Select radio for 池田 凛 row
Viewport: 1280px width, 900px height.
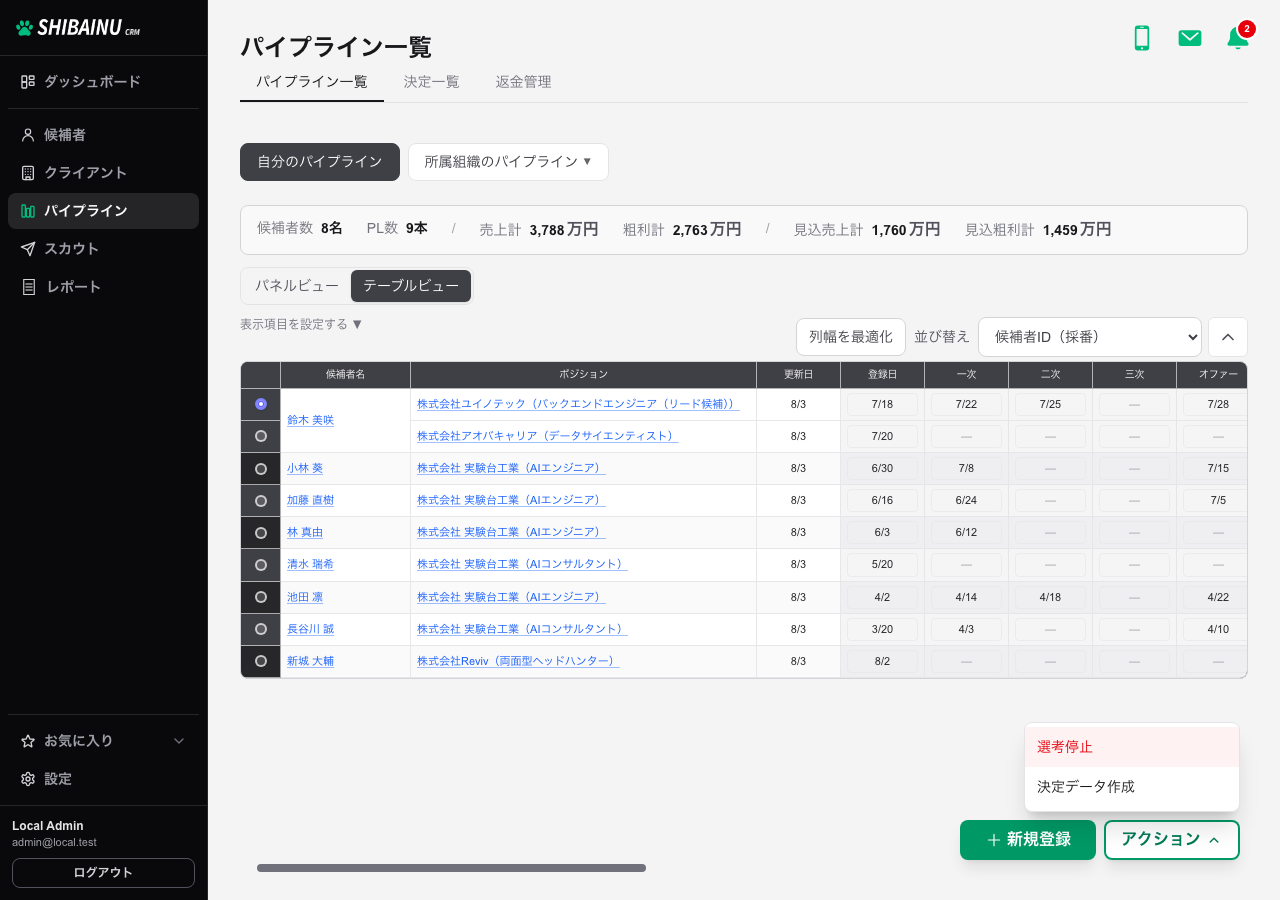click(261, 597)
